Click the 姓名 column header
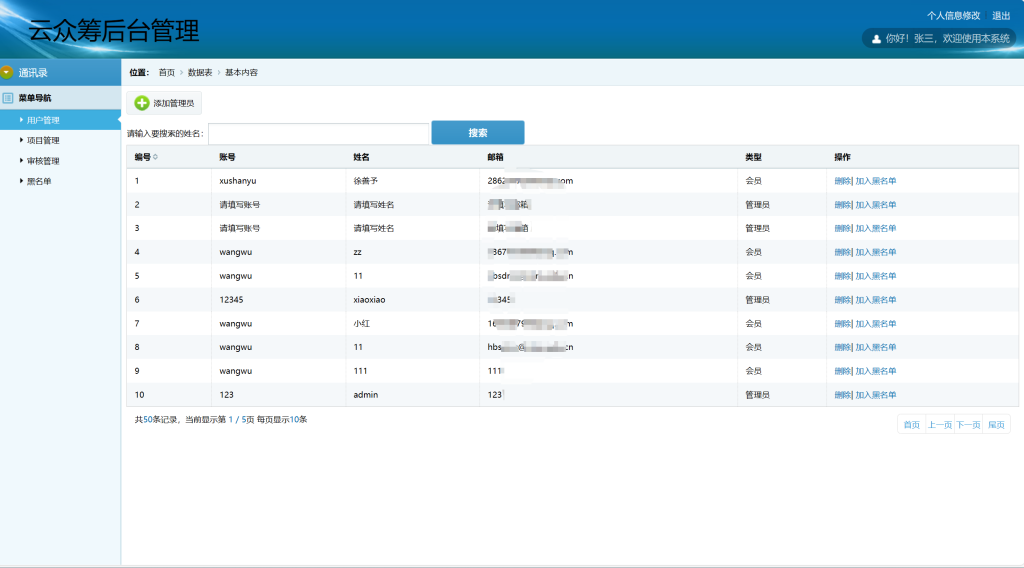This screenshot has width=1024, height=568. pyautogui.click(x=361, y=157)
